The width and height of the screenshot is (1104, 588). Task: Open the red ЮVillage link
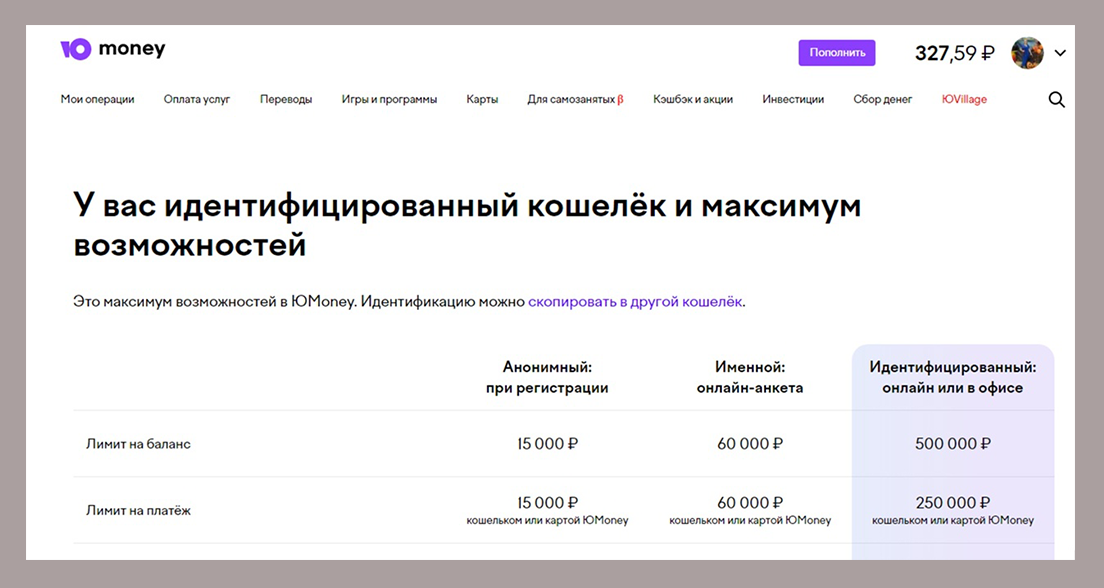(964, 100)
